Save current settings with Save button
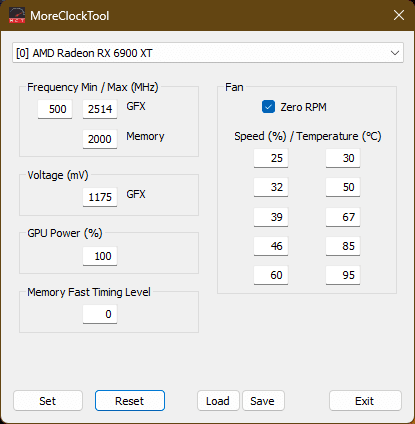Image resolution: width=415 pixels, height=424 pixels. click(x=263, y=401)
